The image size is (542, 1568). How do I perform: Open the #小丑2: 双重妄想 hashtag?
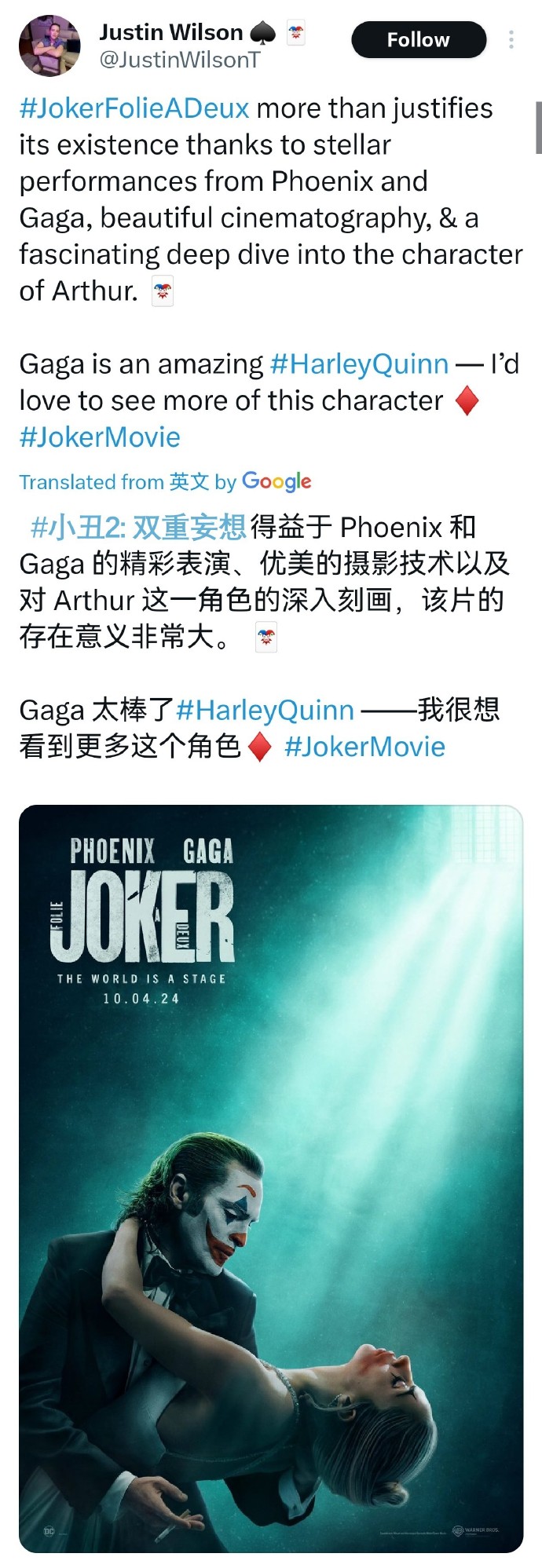point(138,528)
